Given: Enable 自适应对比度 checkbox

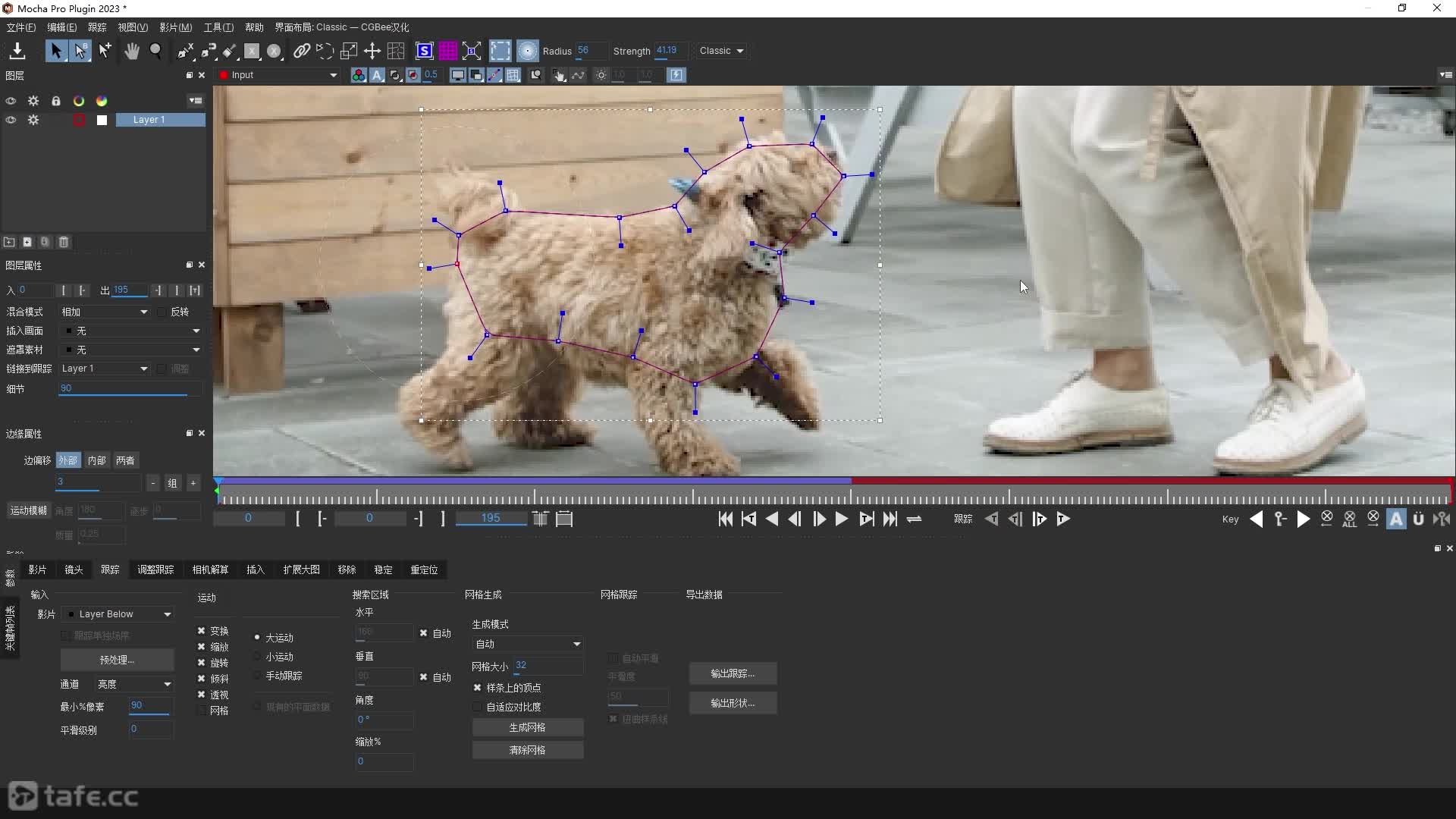Looking at the screenshot, I should 477,707.
